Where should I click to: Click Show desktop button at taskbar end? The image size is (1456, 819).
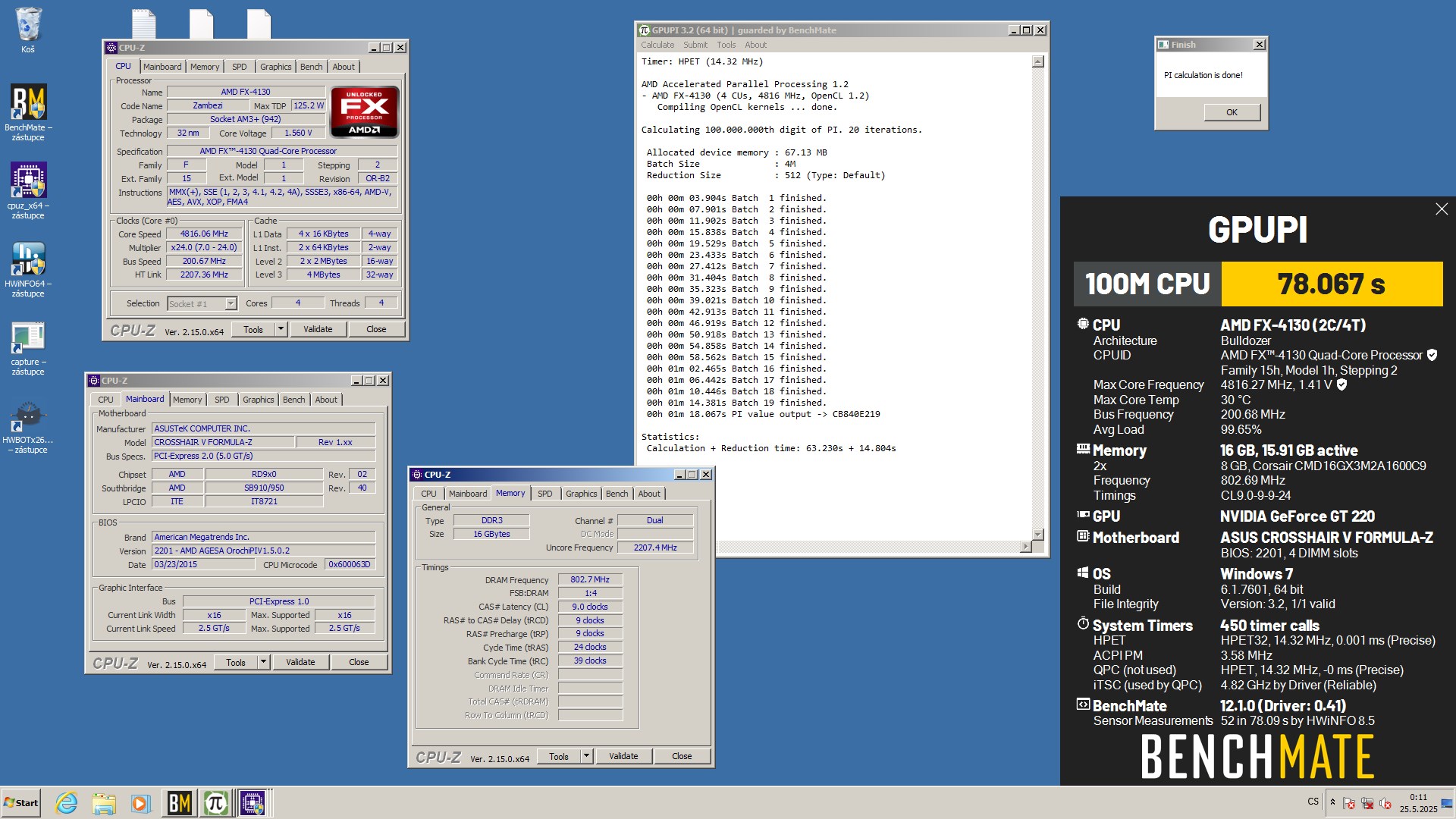click(x=1447, y=803)
